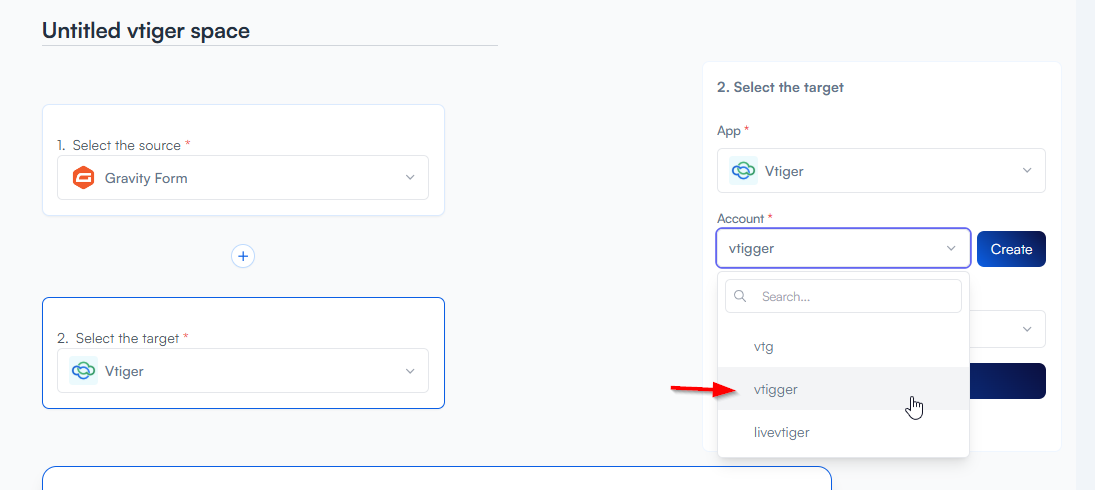Expand the App dropdown arrow

click(1027, 171)
